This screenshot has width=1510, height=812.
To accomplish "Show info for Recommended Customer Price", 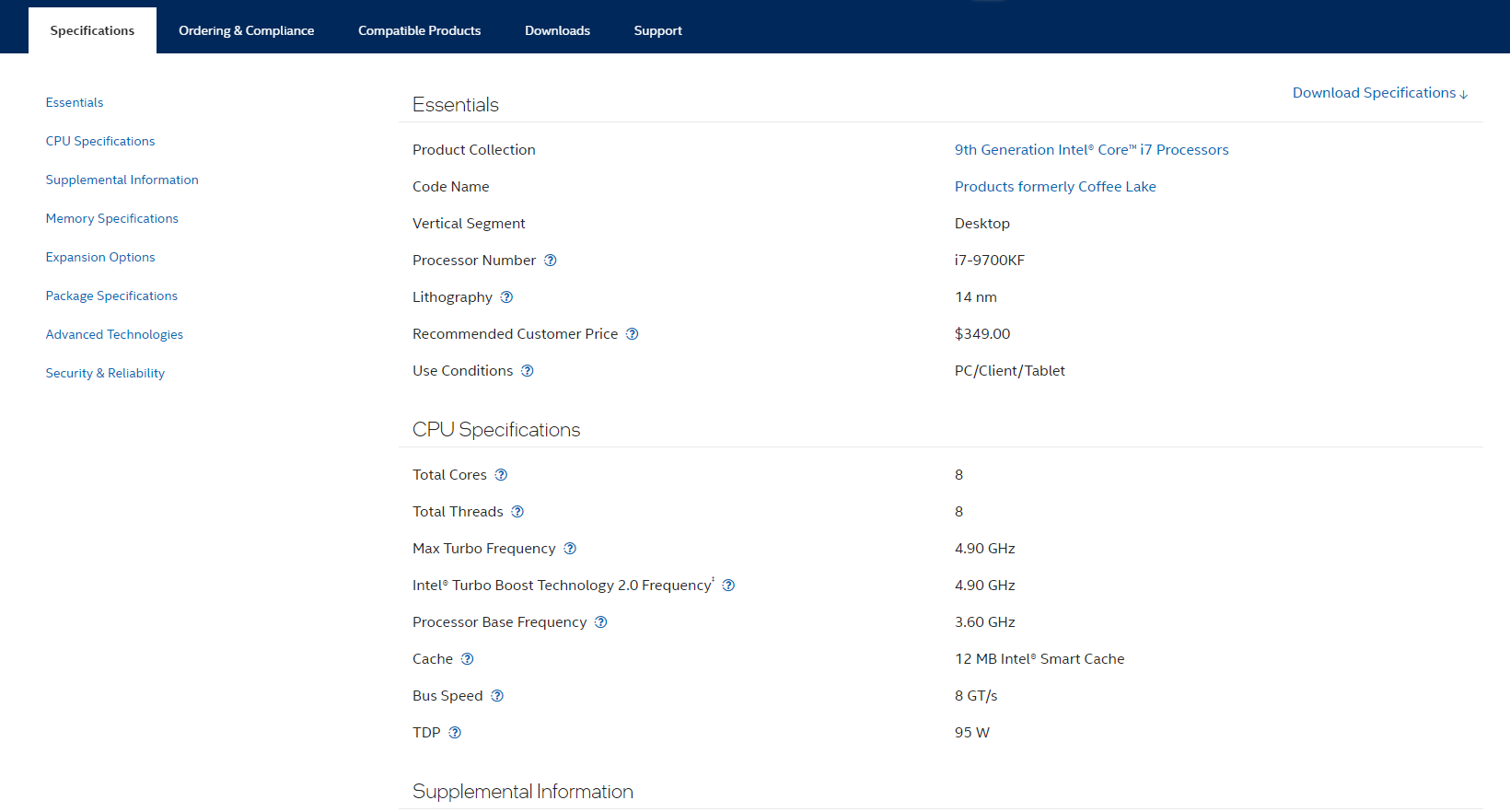I will point(633,334).
